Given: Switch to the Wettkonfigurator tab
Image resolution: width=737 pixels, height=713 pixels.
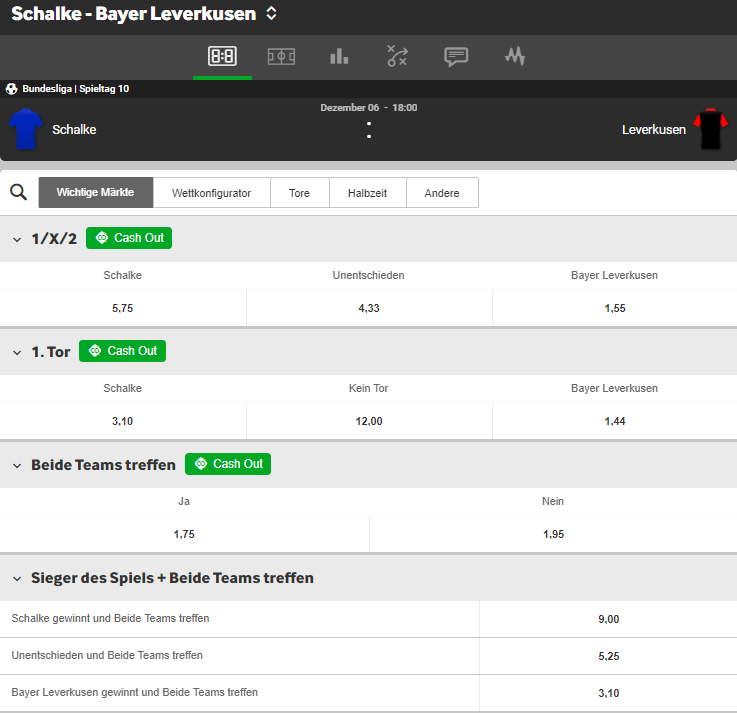Looking at the screenshot, I should pos(212,192).
